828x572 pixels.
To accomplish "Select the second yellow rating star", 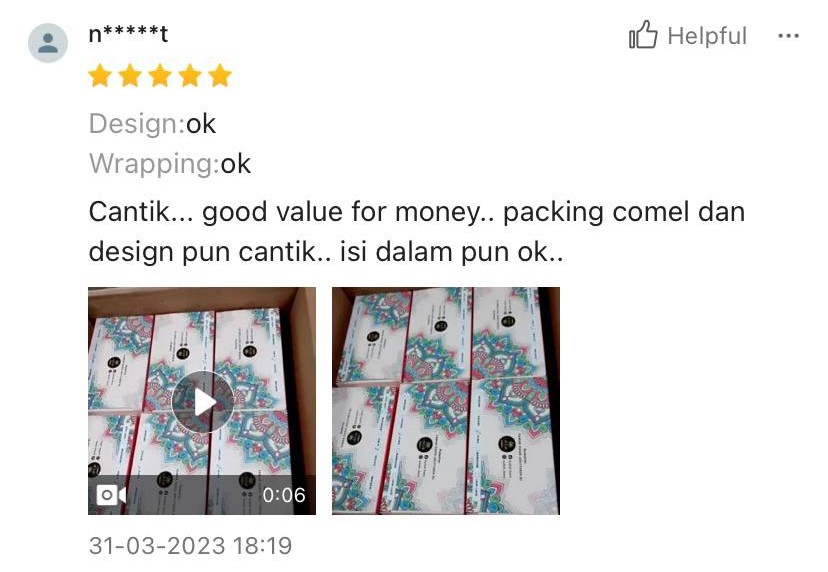I will click(130, 76).
